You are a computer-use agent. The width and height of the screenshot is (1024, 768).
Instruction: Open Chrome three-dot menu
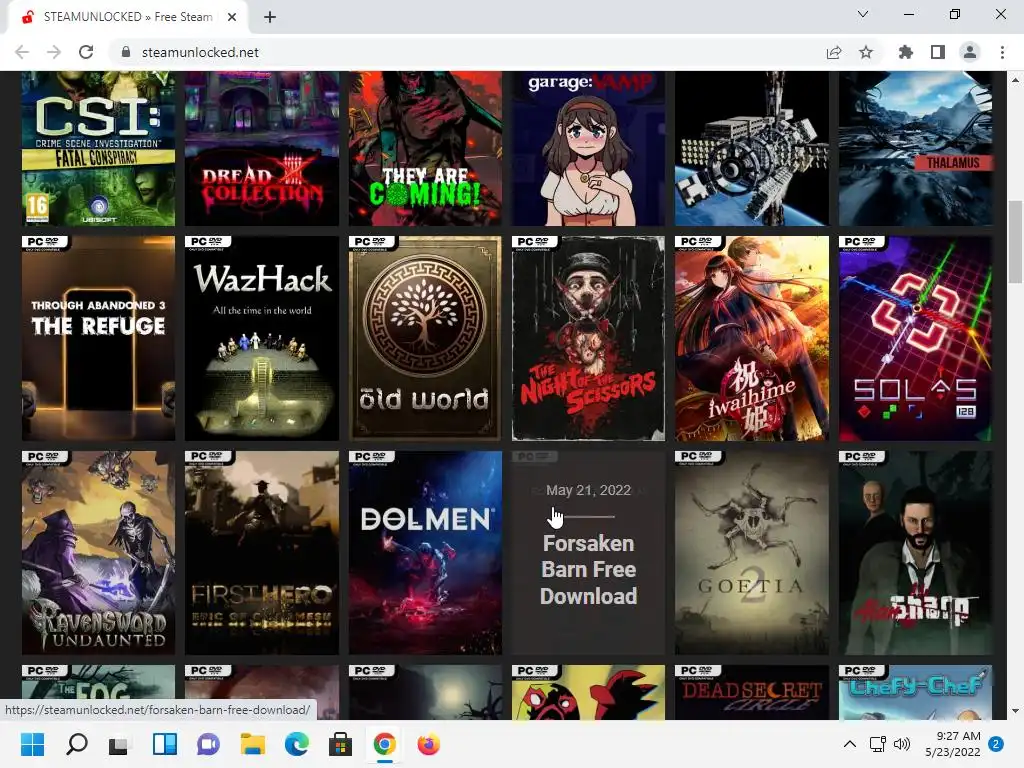[x=1002, y=52]
